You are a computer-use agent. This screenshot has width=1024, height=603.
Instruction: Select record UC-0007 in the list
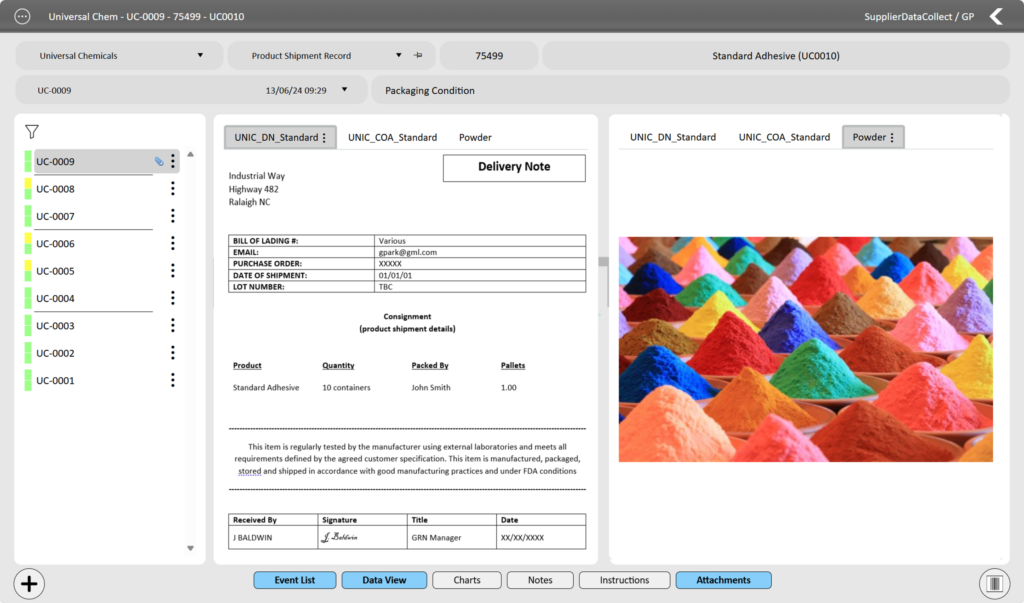tap(101, 216)
